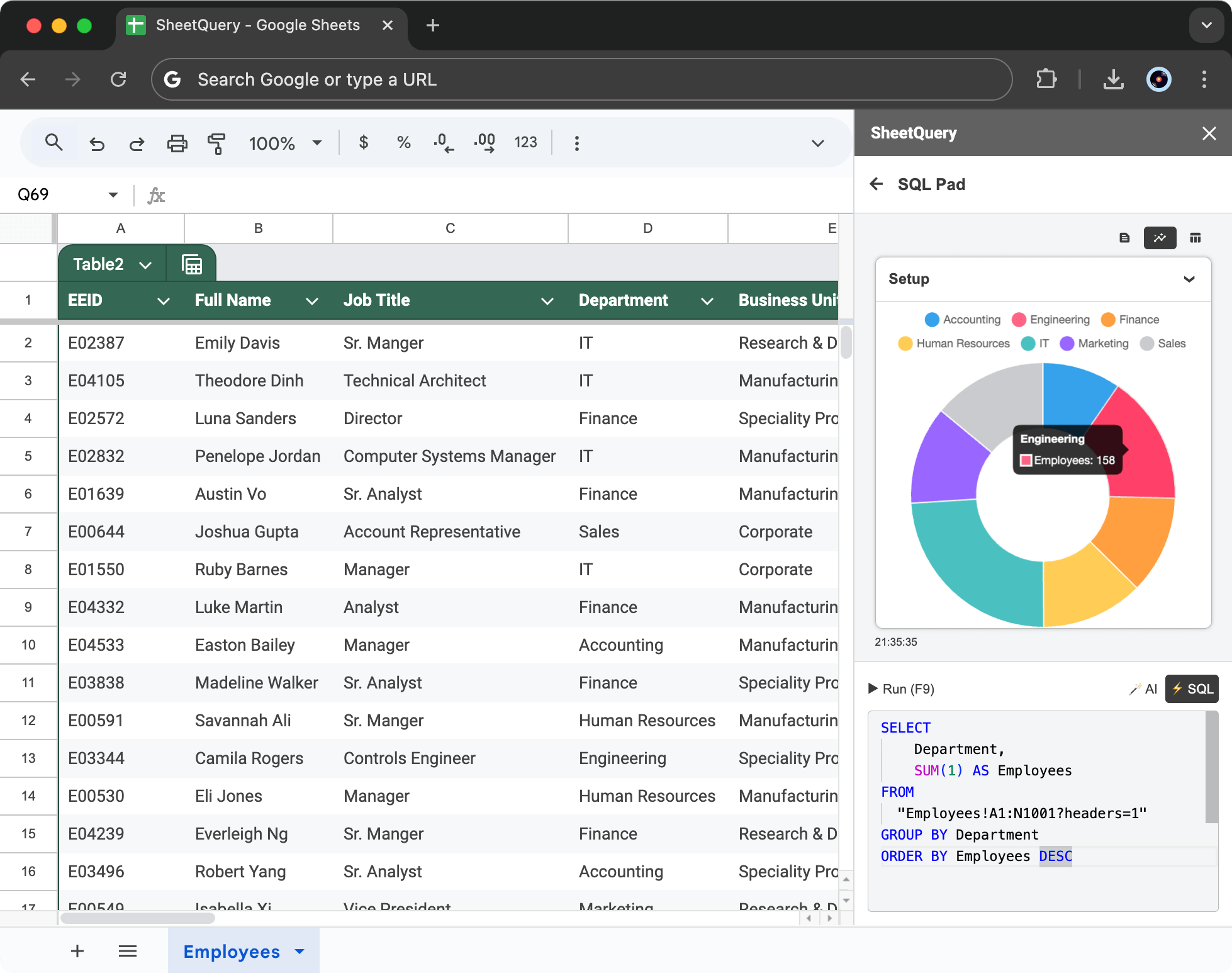The height and width of the screenshot is (973, 1232).
Task: Toggle the Engineering legend item in the chart
Action: (1050, 320)
